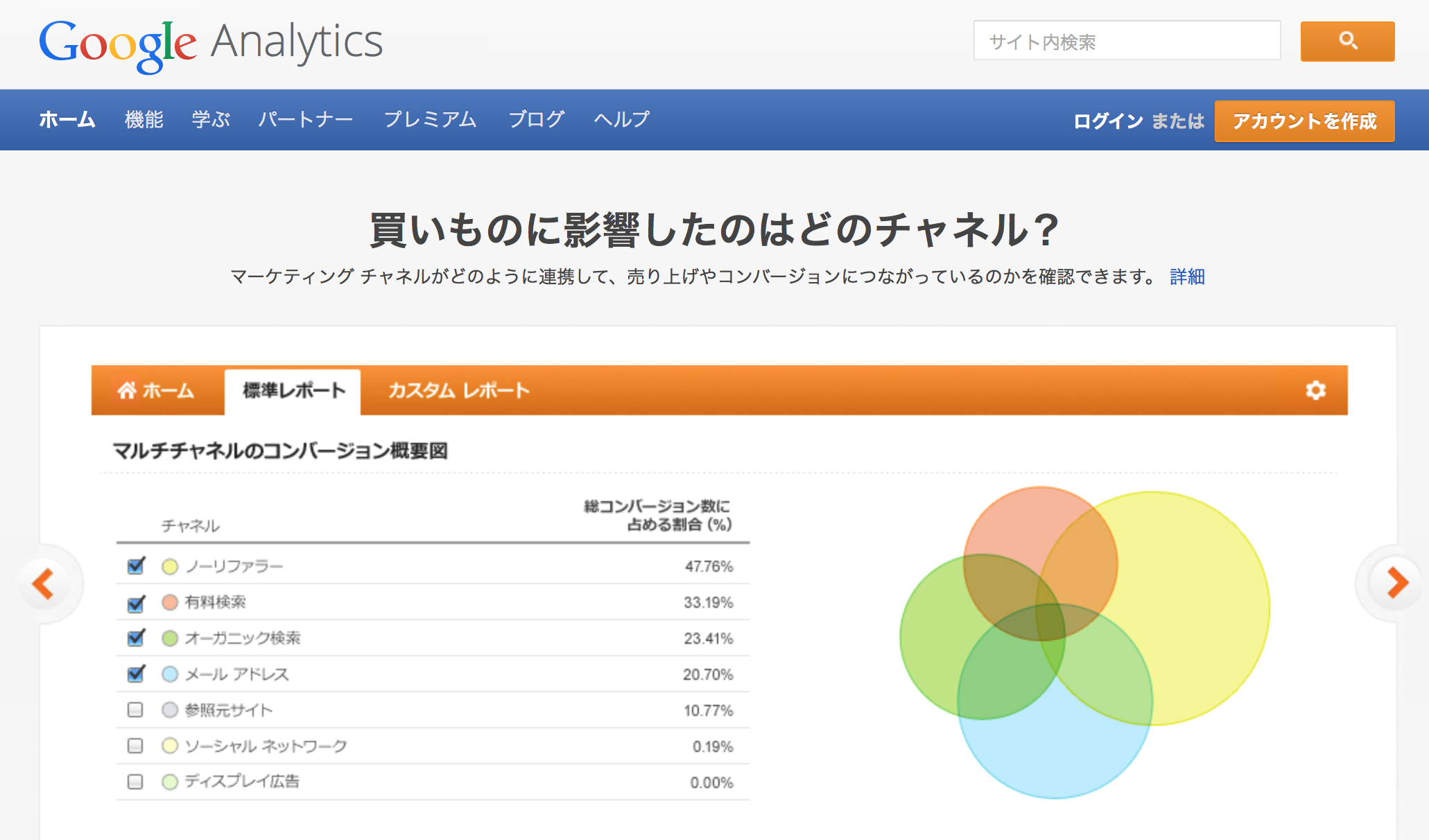The image size is (1429, 840).
Task: Open the ブログ navigation item
Action: 537,119
